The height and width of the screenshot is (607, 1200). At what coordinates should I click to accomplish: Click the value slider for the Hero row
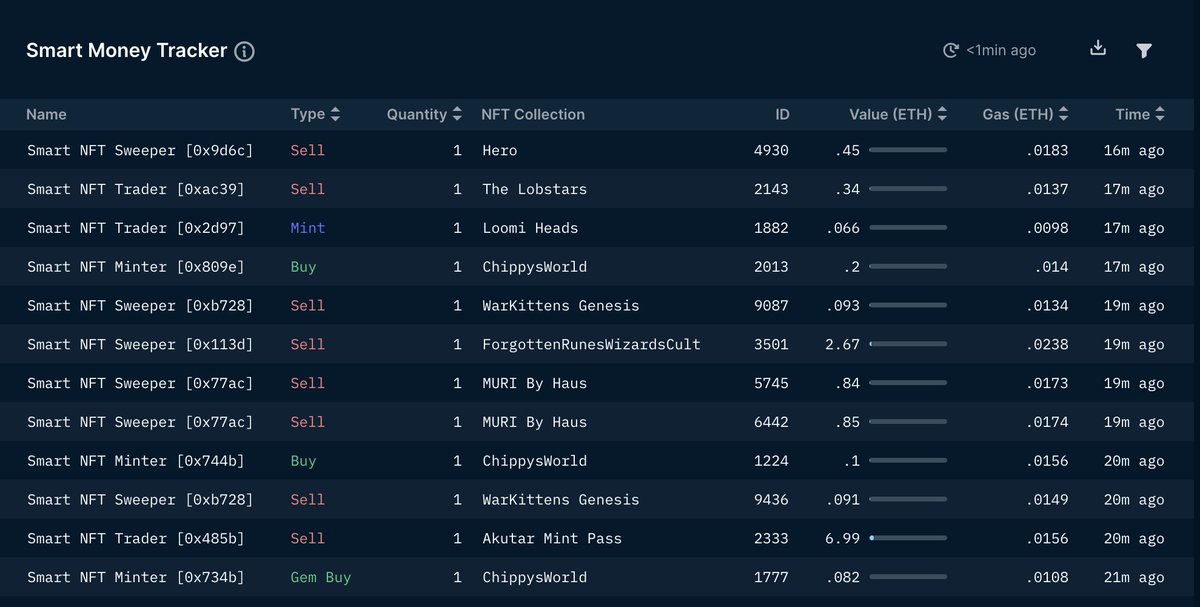point(908,150)
